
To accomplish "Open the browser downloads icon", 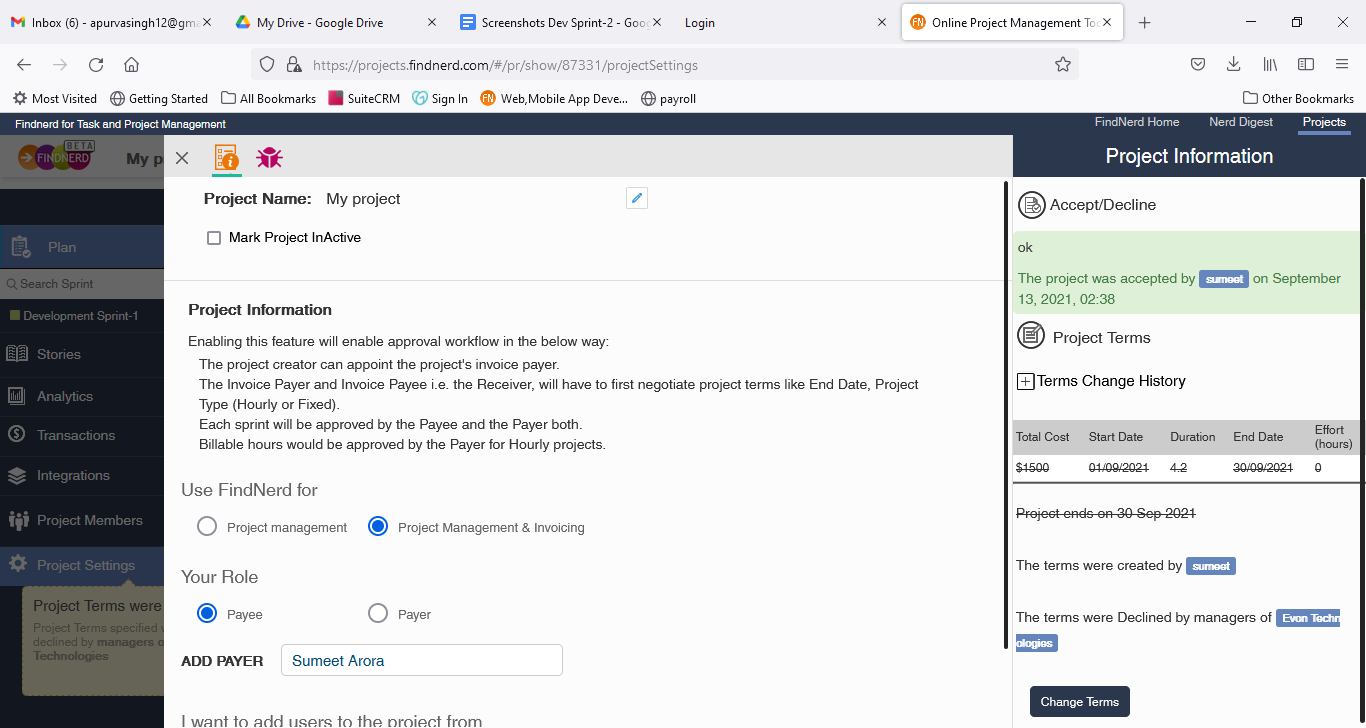I will [1234, 64].
